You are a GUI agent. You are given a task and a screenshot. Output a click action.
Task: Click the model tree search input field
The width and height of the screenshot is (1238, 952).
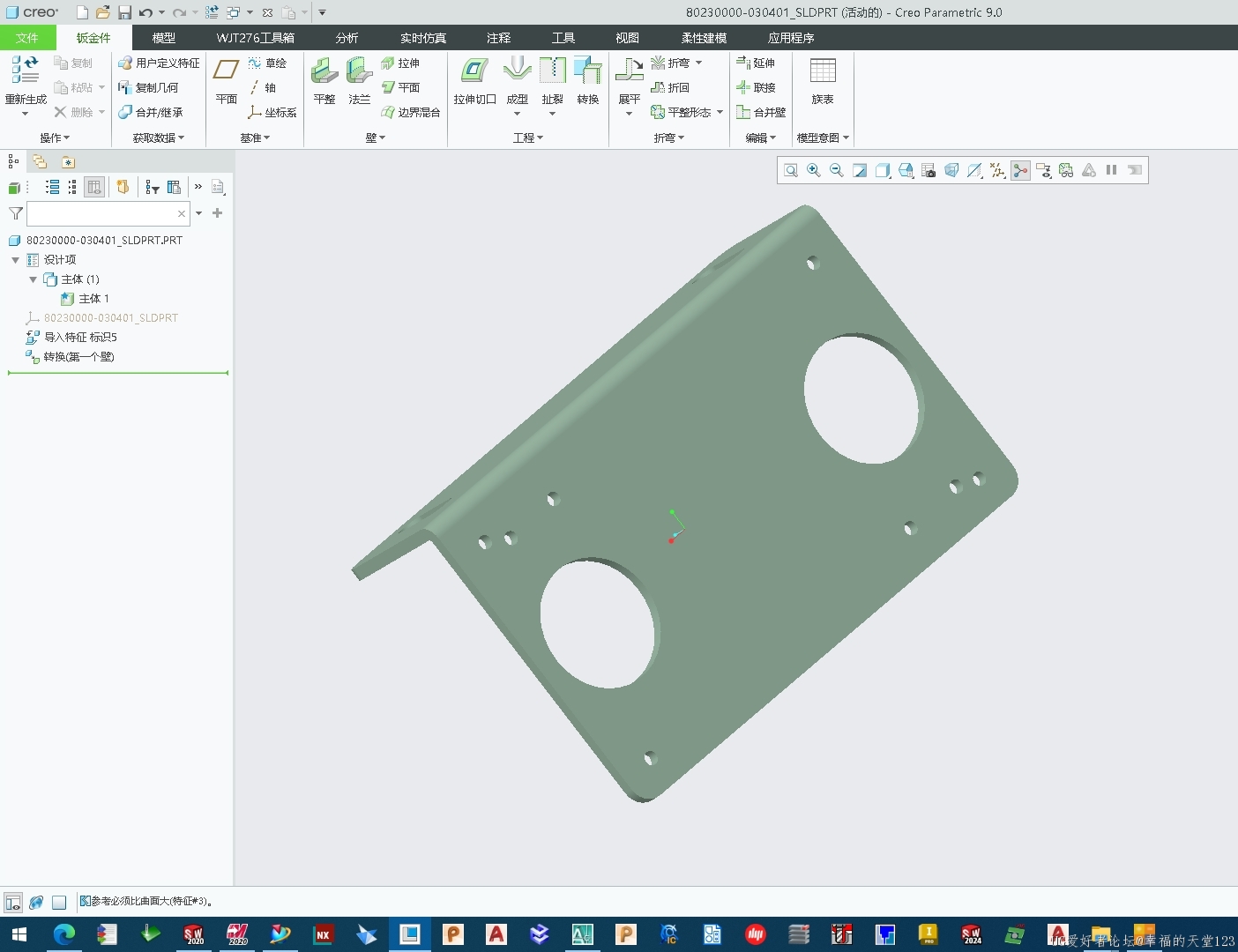coord(108,213)
